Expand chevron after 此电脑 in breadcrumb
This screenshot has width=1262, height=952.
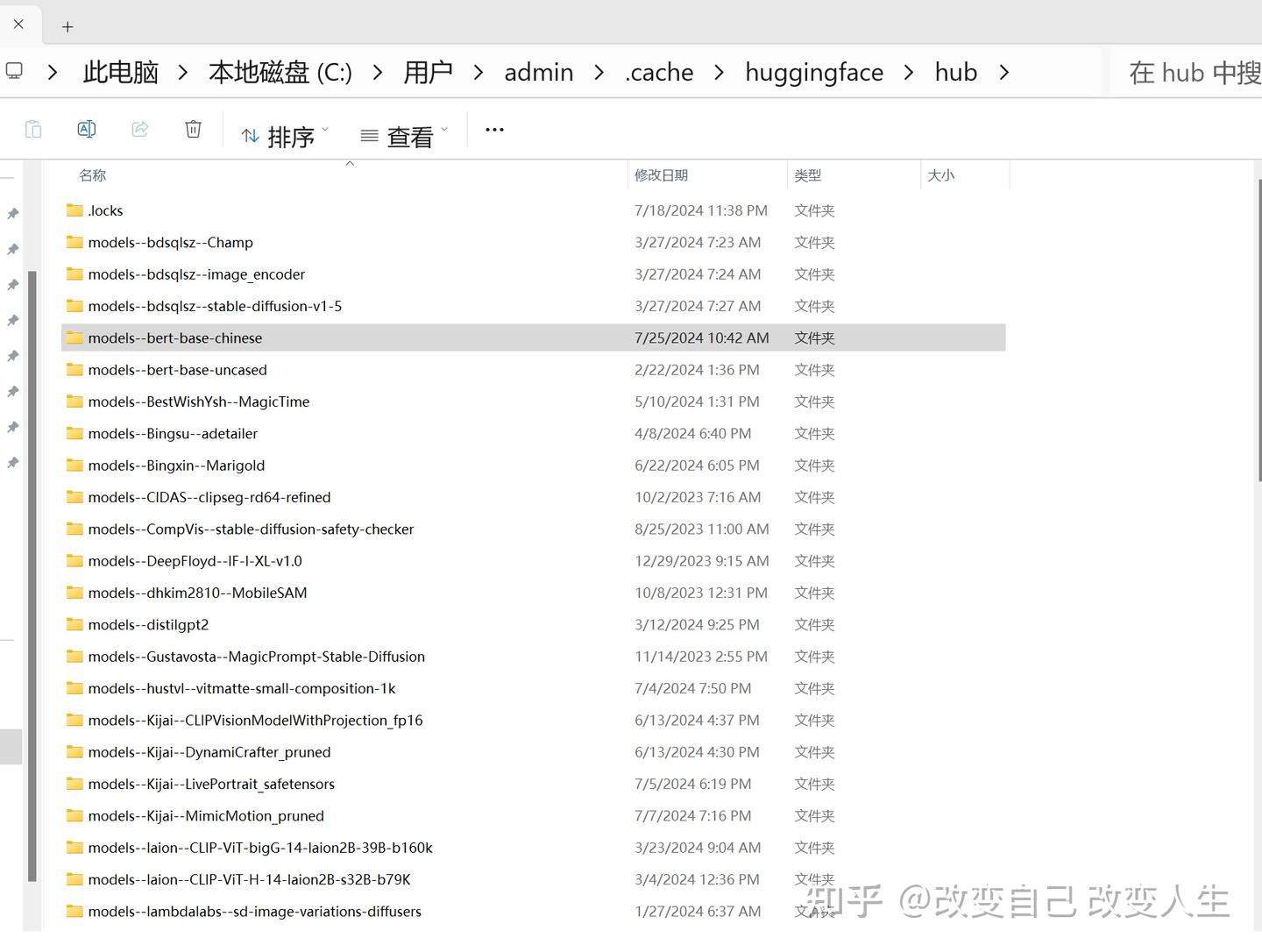[183, 72]
